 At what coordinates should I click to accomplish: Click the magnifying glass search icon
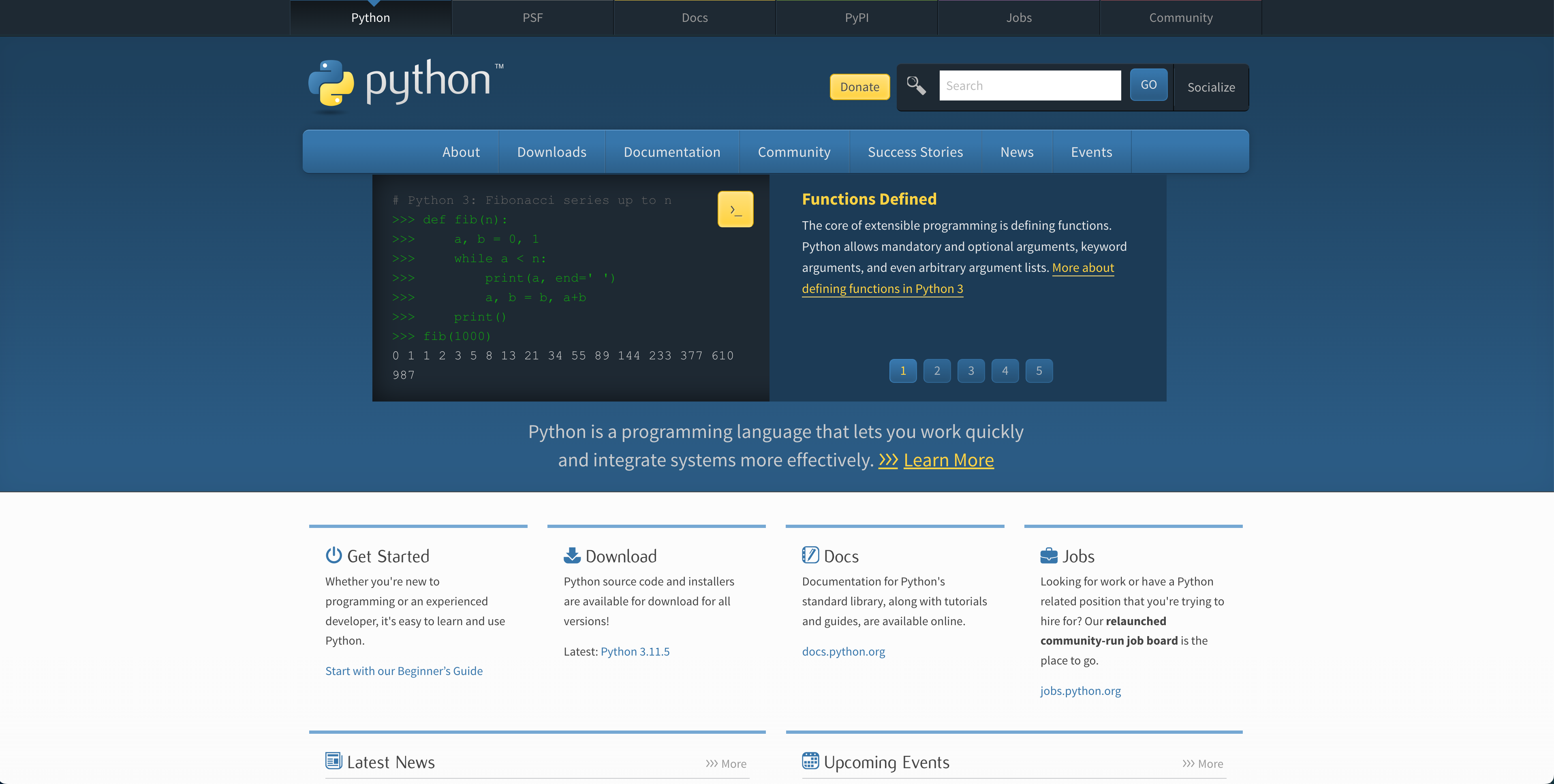[916, 85]
